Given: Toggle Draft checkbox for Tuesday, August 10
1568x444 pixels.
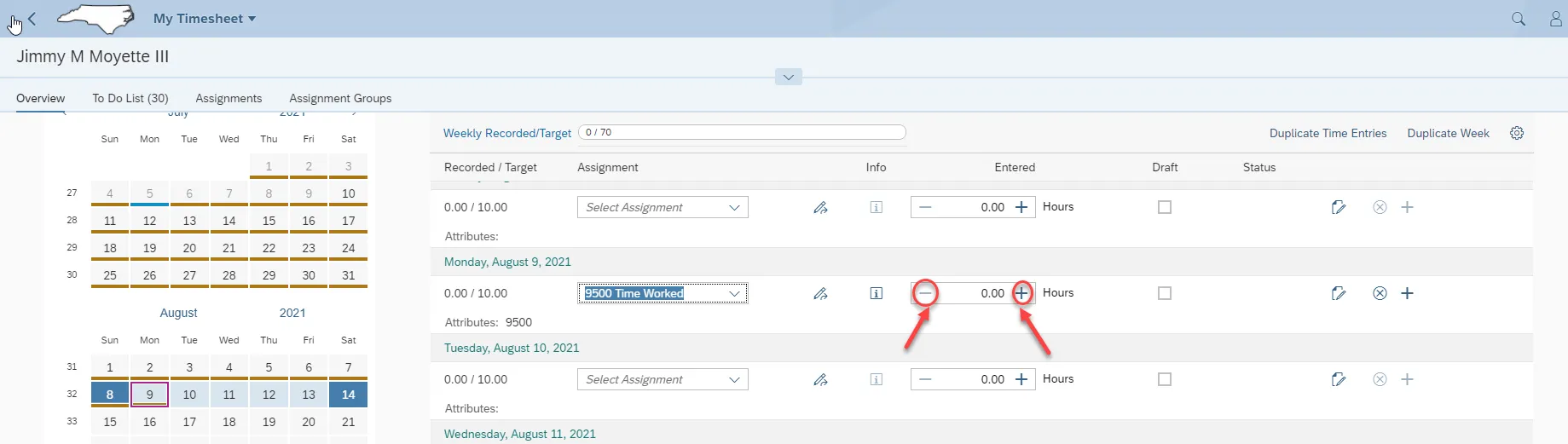Looking at the screenshot, I should pyautogui.click(x=1165, y=379).
